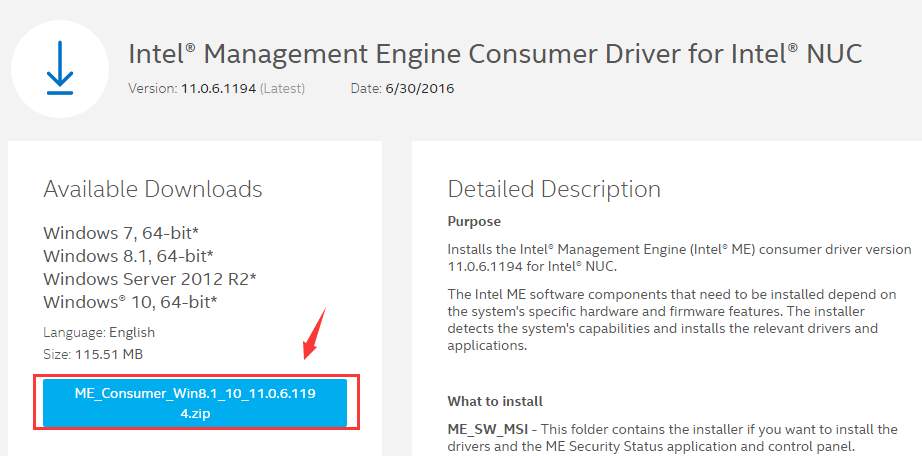The width and height of the screenshot is (922, 456).
Task: Click the What to install subheading
Action: [x=495, y=401]
